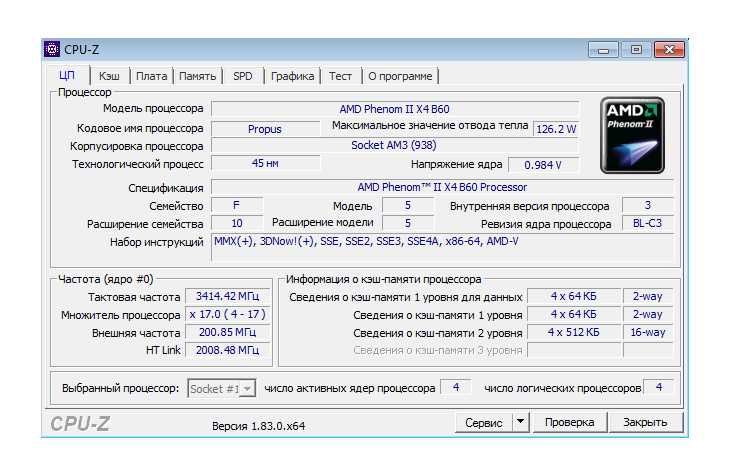Click the processor model name field
The width and height of the screenshot is (731, 472).
point(395,108)
